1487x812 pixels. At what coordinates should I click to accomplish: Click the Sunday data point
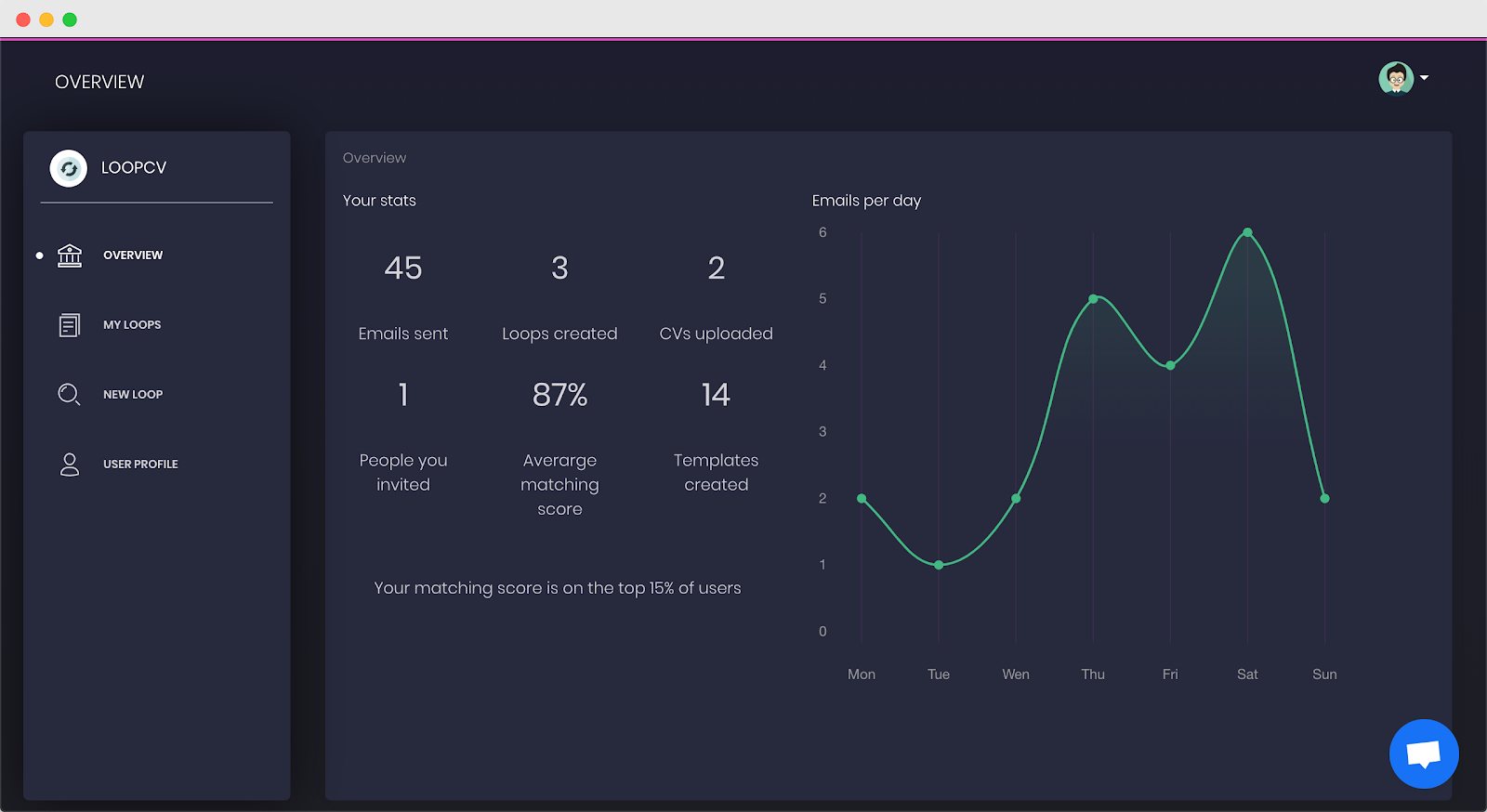click(1324, 499)
